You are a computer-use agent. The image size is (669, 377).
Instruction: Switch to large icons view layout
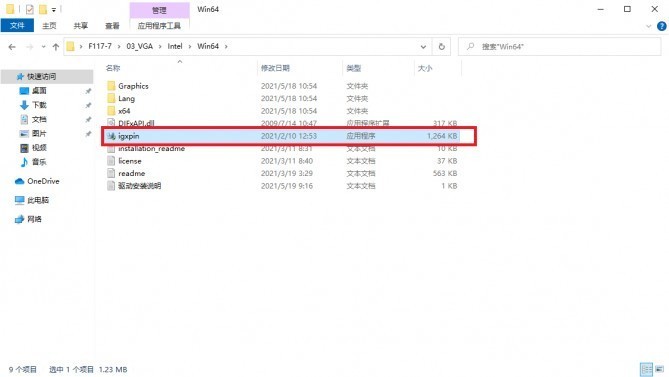[660, 369]
